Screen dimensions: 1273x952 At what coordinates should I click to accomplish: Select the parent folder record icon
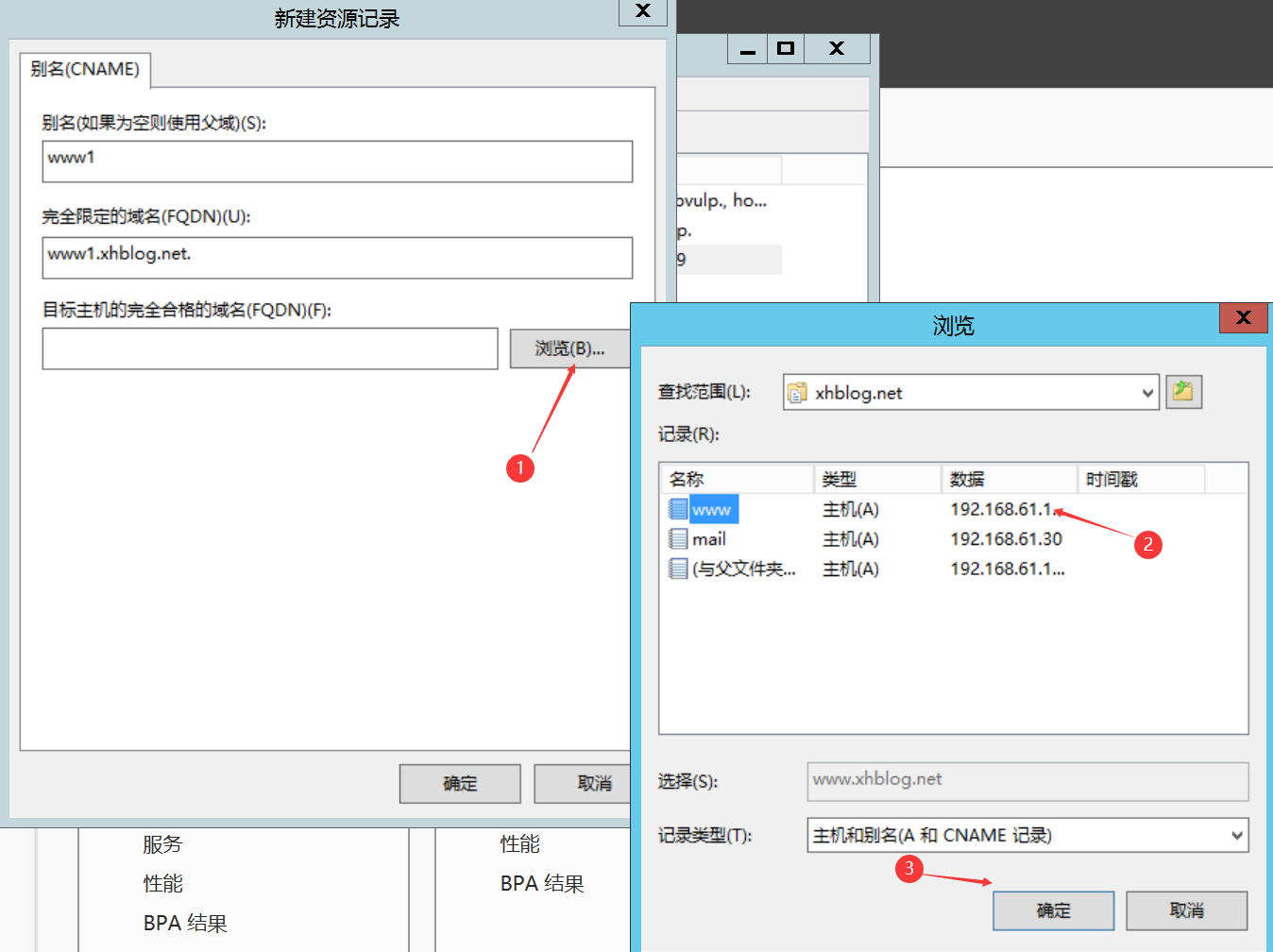tap(678, 569)
